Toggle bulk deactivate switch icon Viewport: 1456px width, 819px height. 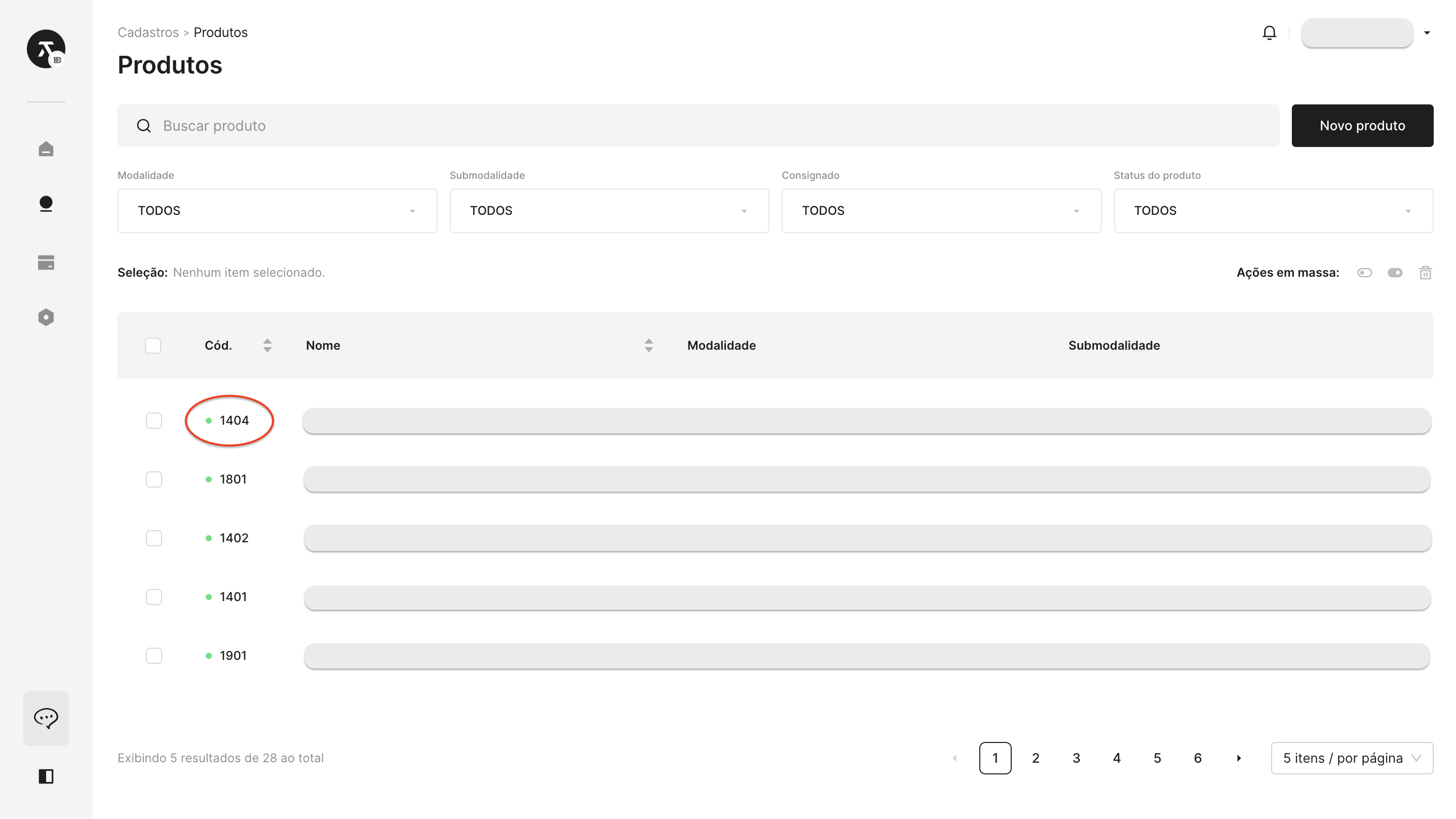pyautogui.click(x=1364, y=273)
